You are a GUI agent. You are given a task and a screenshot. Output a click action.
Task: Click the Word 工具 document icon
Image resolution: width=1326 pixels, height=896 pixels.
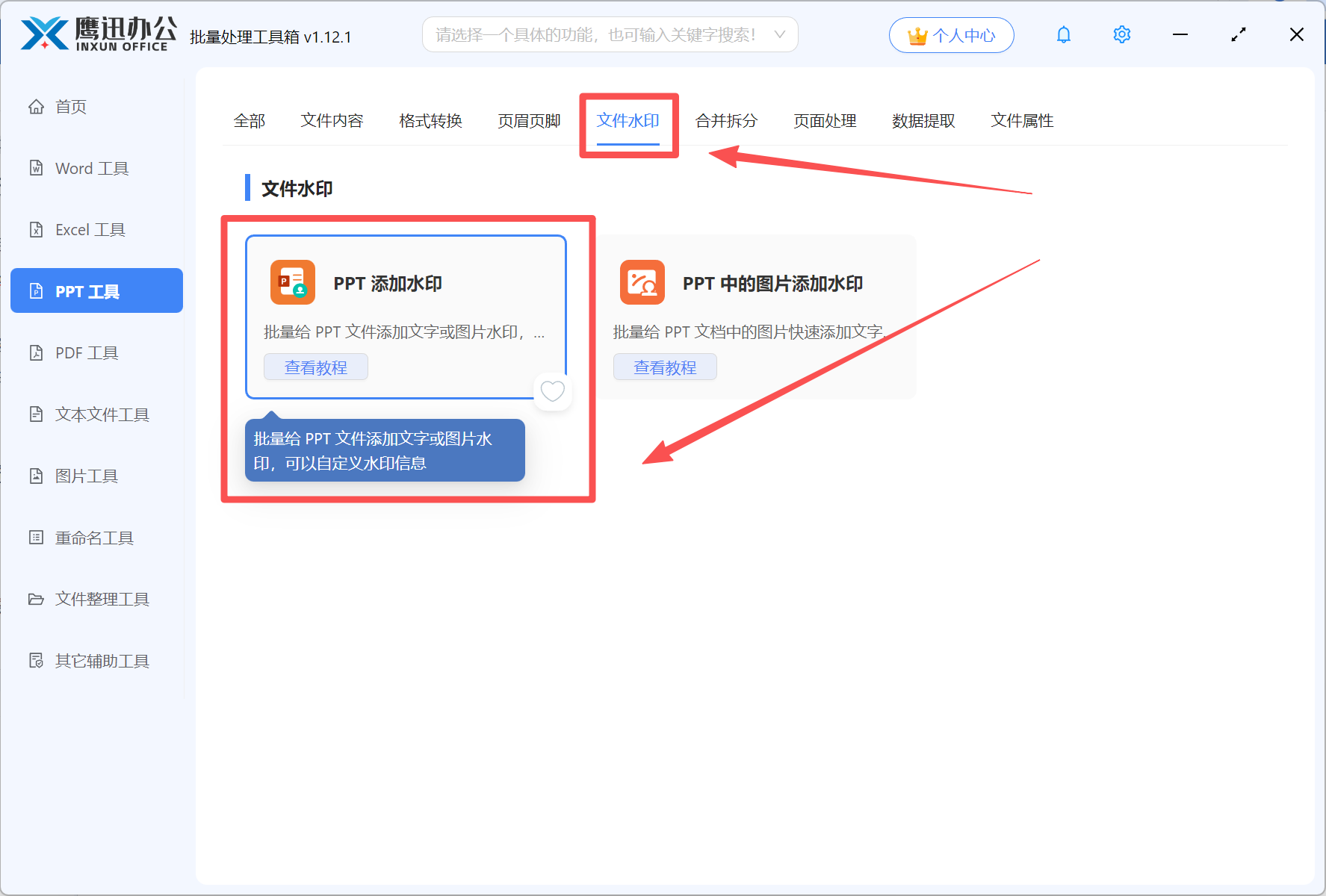pos(36,168)
